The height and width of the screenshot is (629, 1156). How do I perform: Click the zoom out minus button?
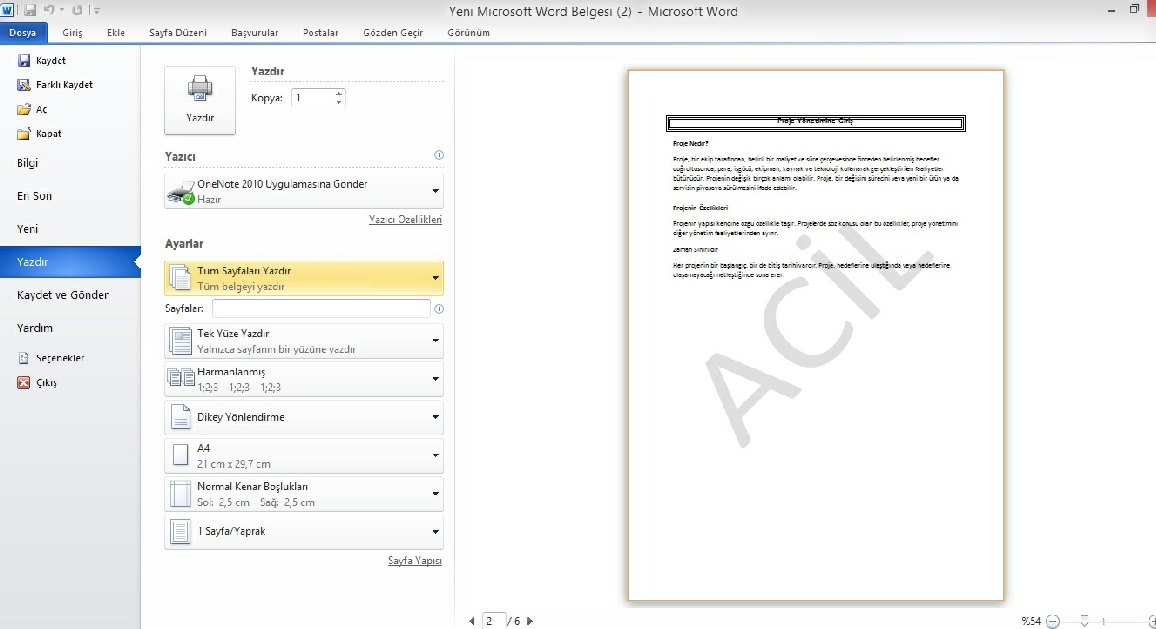(x=1053, y=621)
